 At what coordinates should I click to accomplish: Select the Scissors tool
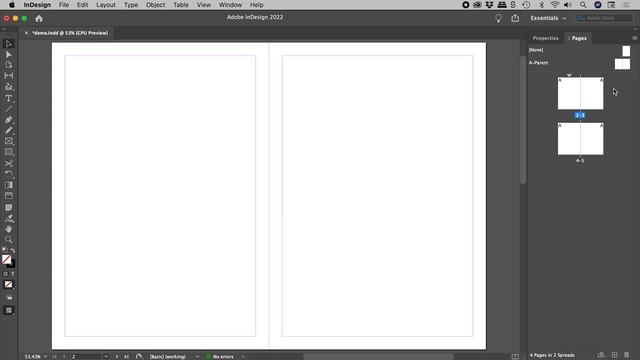click(9, 163)
